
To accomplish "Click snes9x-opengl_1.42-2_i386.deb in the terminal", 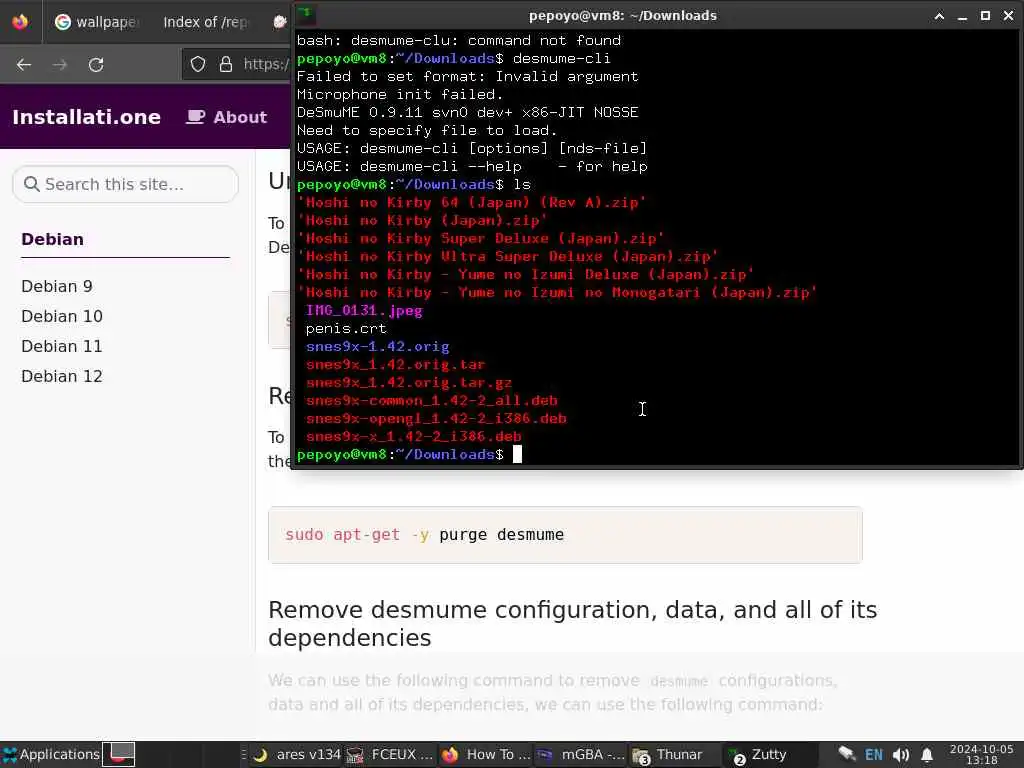I will [436, 419].
